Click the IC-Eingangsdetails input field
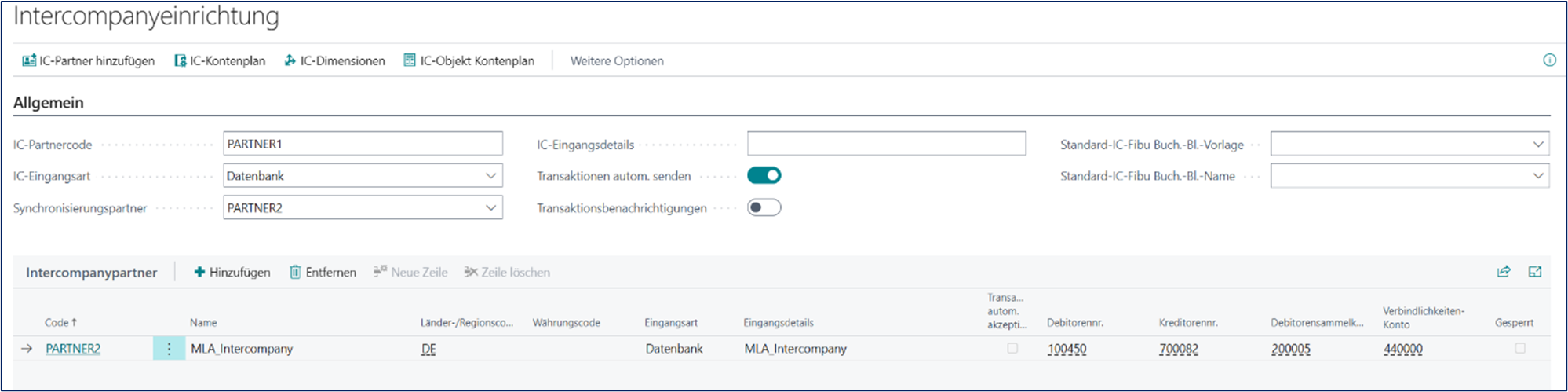This screenshot has width=1568, height=392. coord(886,144)
